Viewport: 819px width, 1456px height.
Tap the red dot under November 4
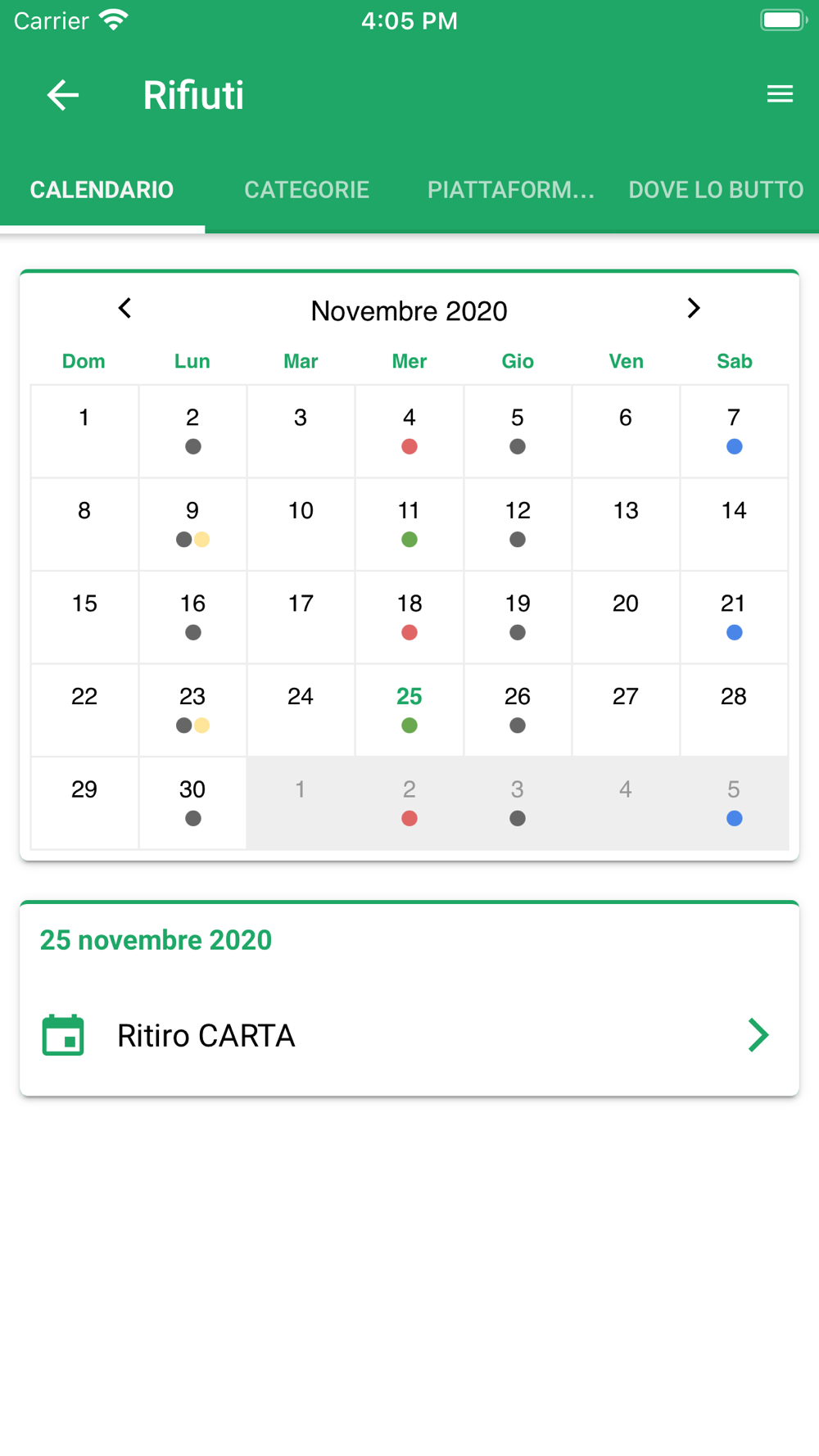coord(409,446)
